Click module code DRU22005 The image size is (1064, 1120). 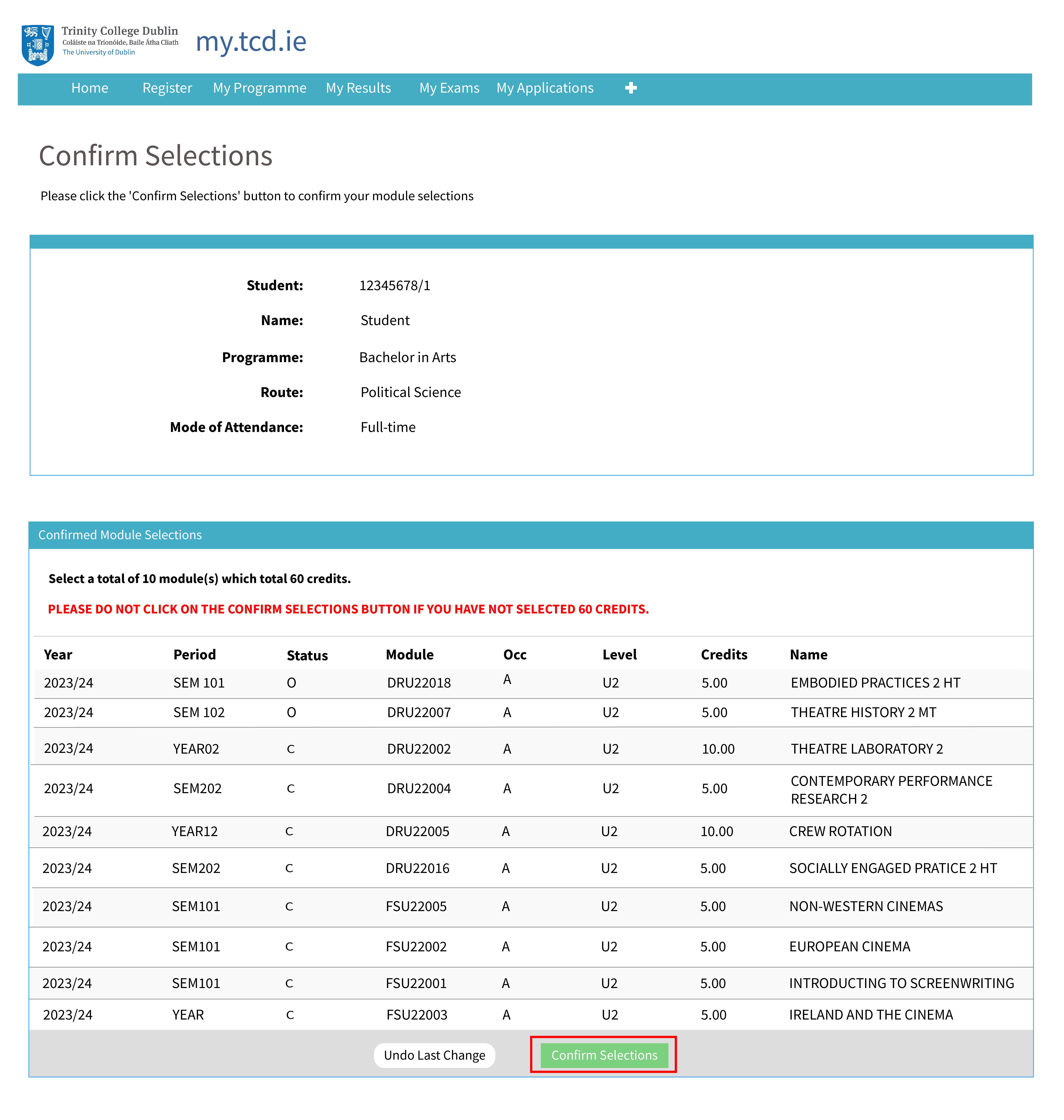(x=417, y=832)
